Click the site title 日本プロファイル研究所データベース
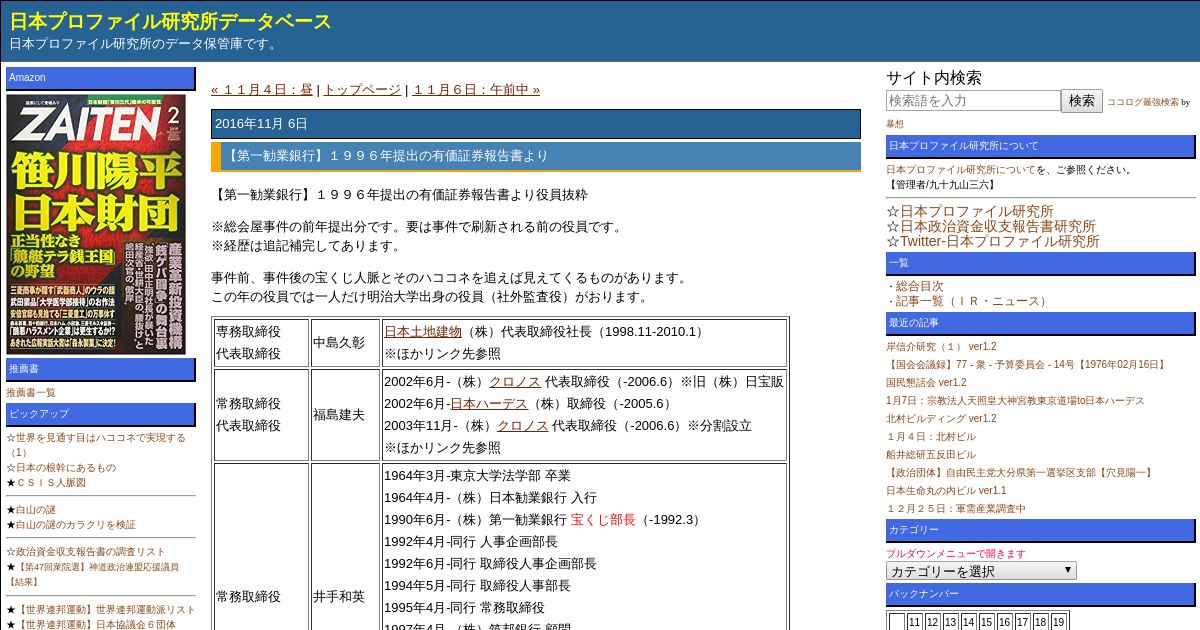The image size is (1200, 630). click(170, 21)
